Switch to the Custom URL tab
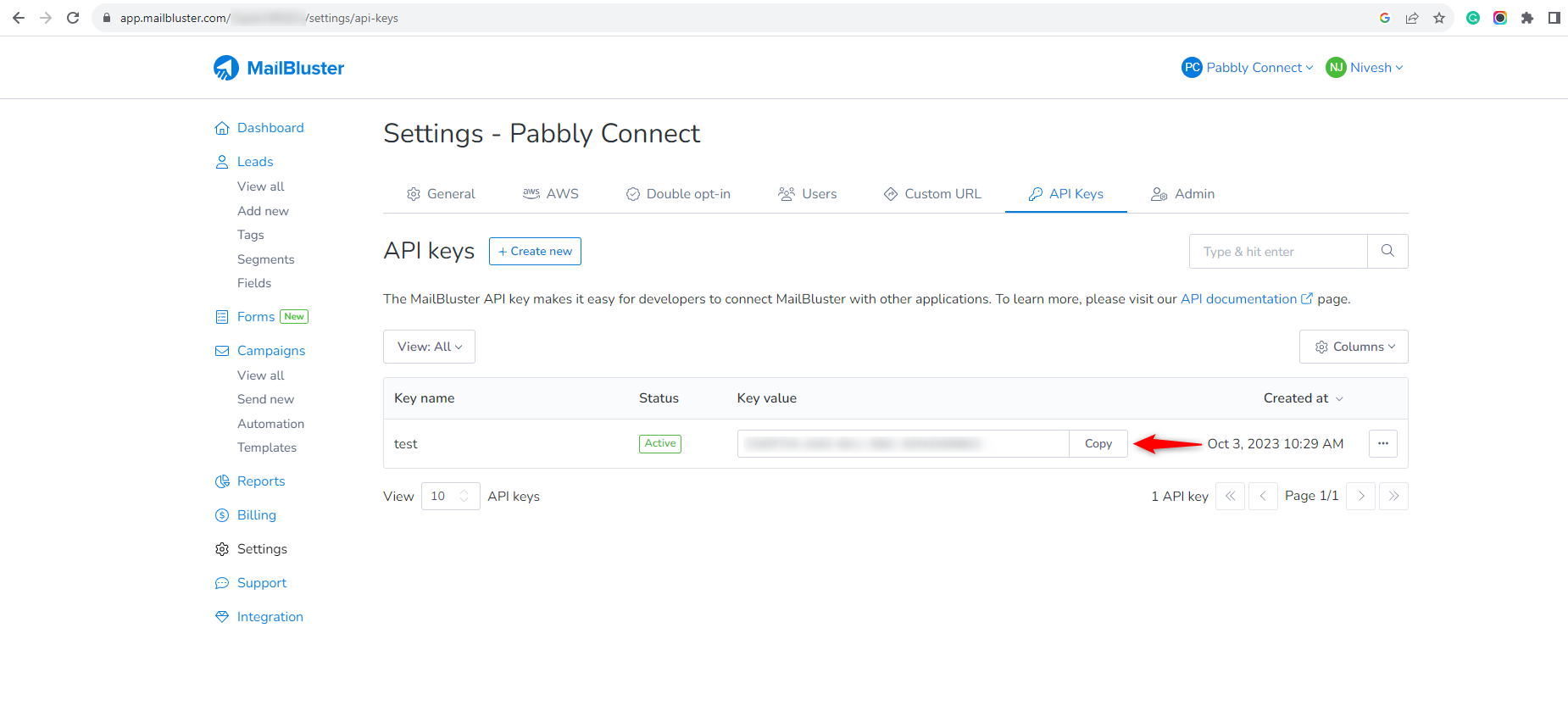Viewport: 1568px width, 728px height. 932,194
